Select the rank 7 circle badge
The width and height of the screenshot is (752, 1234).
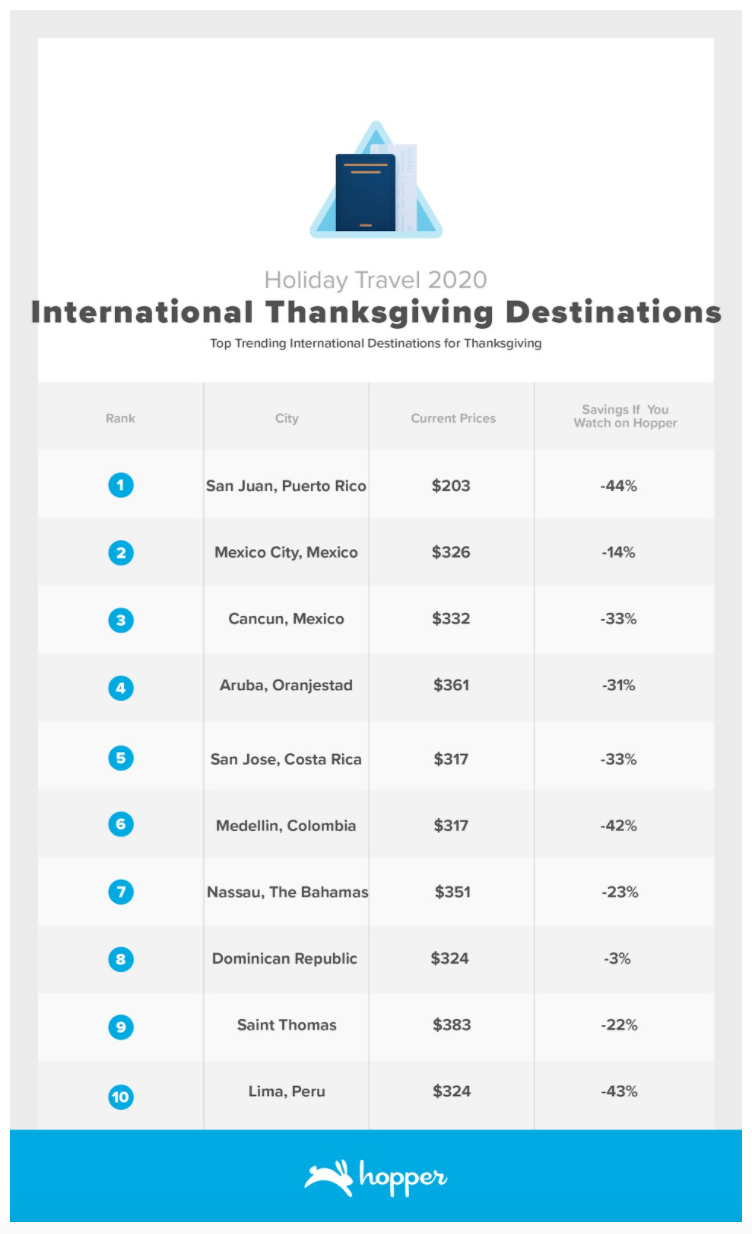(121, 891)
